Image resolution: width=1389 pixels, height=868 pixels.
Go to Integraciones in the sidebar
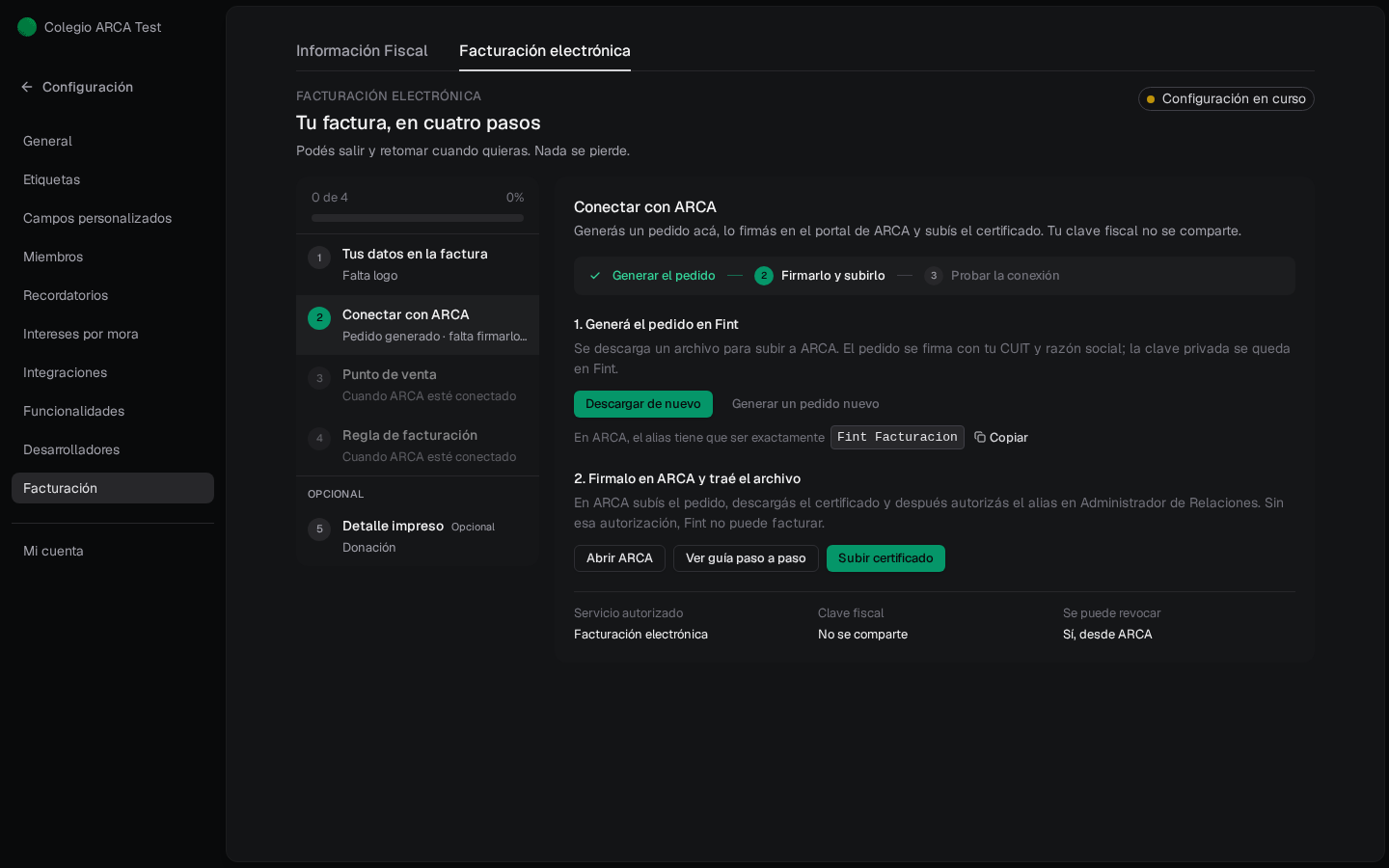[x=113, y=372]
